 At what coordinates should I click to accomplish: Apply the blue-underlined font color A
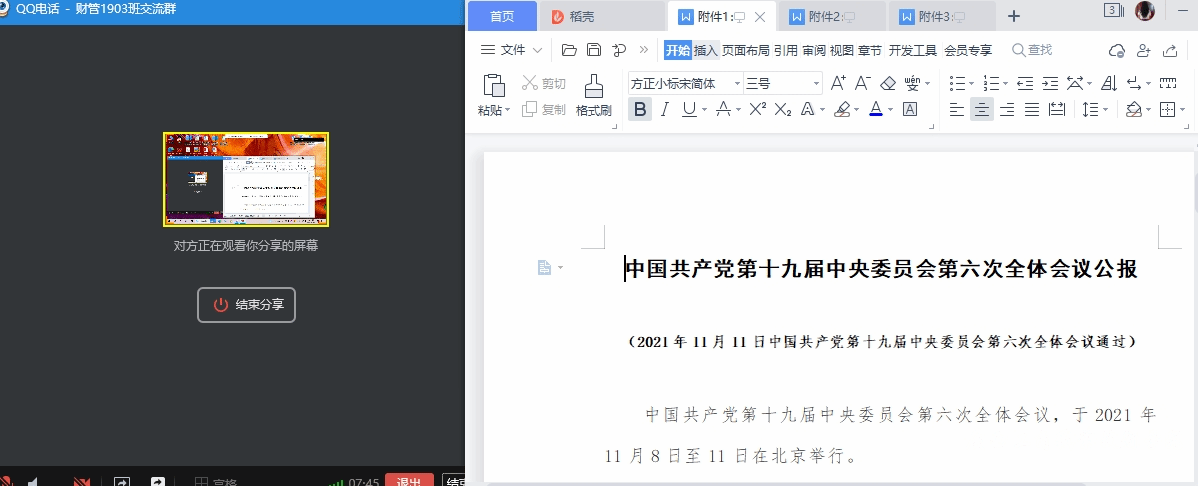tap(876, 109)
